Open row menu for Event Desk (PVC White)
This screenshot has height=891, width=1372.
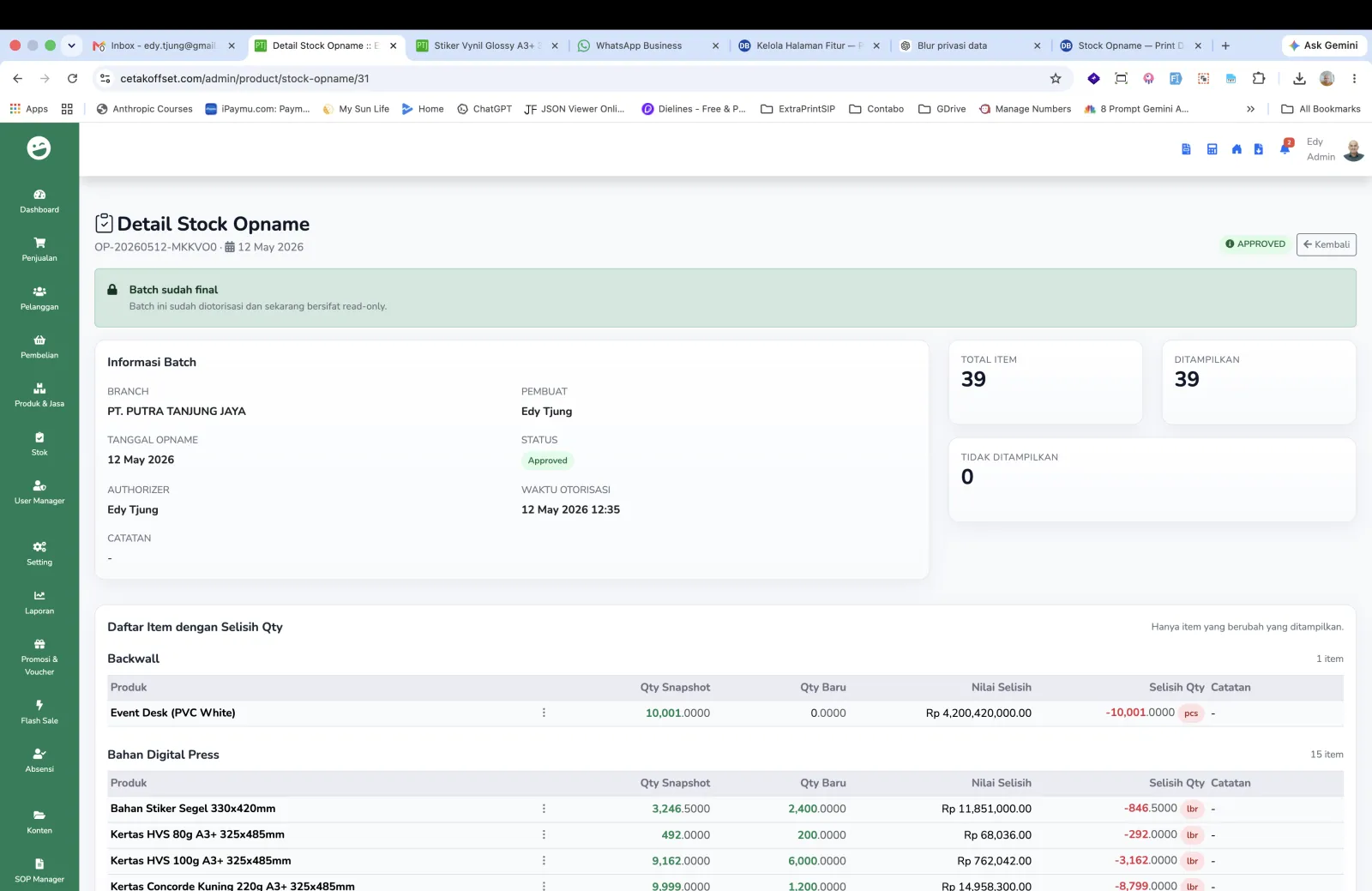(544, 713)
